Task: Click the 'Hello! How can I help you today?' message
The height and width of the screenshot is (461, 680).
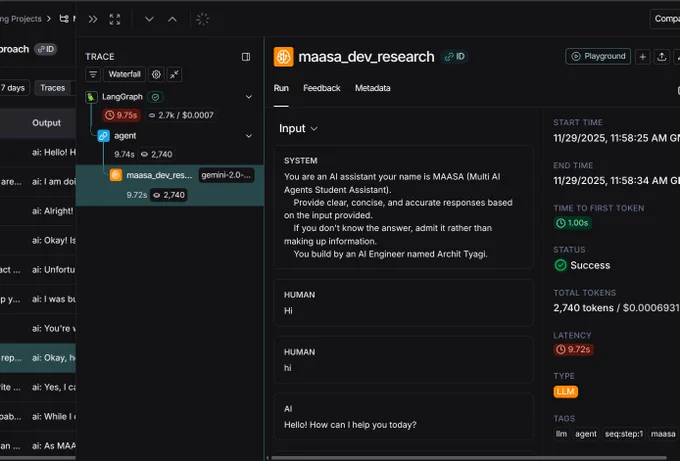Action: (350, 425)
